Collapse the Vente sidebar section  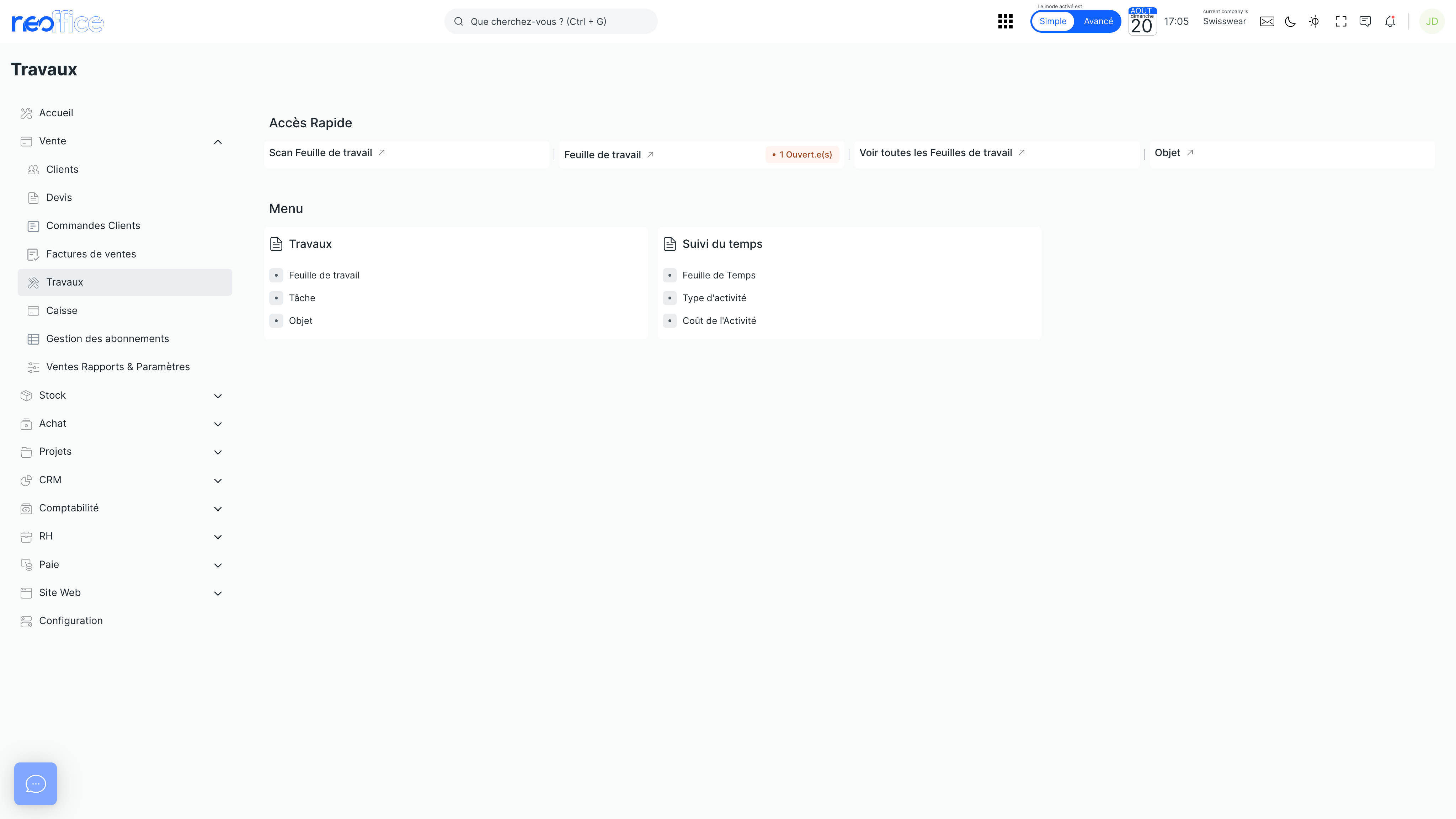pyautogui.click(x=218, y=141)
